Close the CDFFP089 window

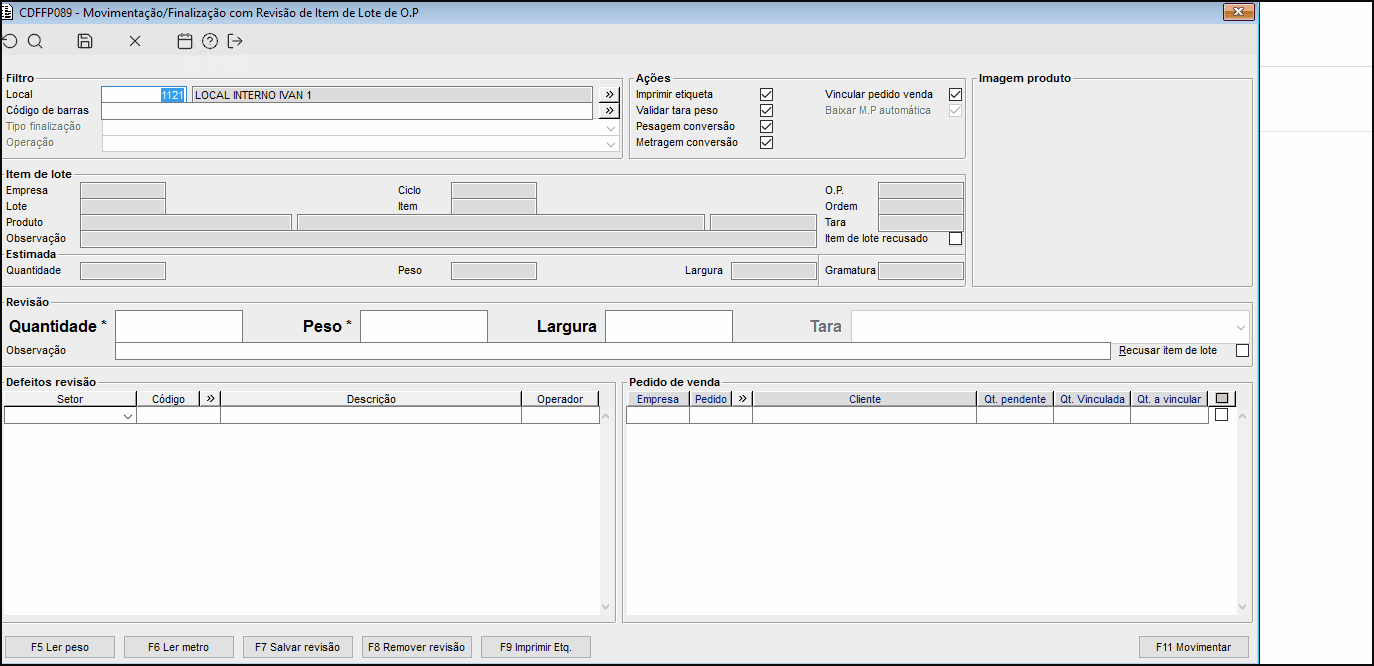click(1239, 12)
